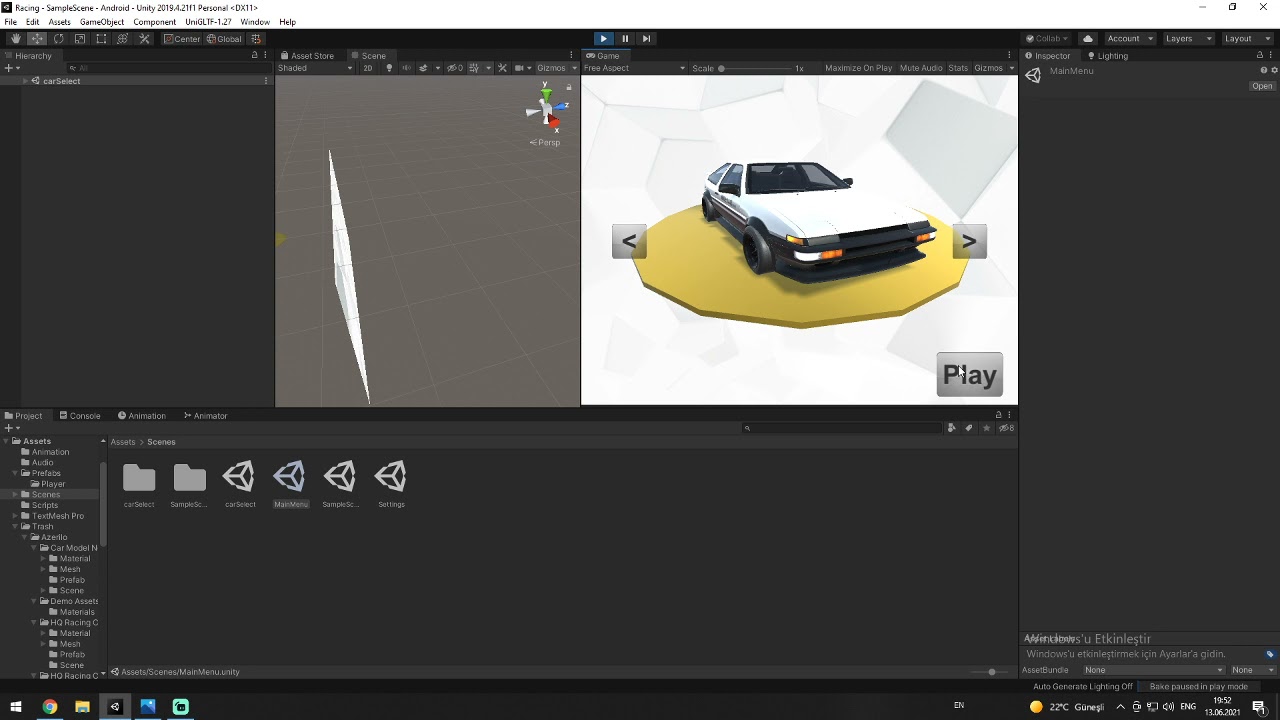Click the Unity taskbar icon
This screenshot has height=720, width=1280.
point(115,707)
